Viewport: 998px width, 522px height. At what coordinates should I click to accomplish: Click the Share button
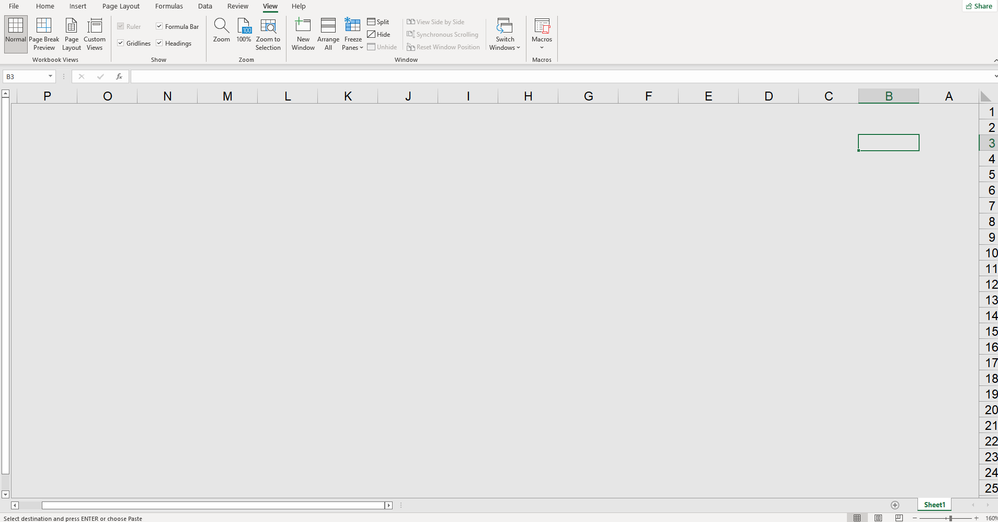click(x=979, y=6)
